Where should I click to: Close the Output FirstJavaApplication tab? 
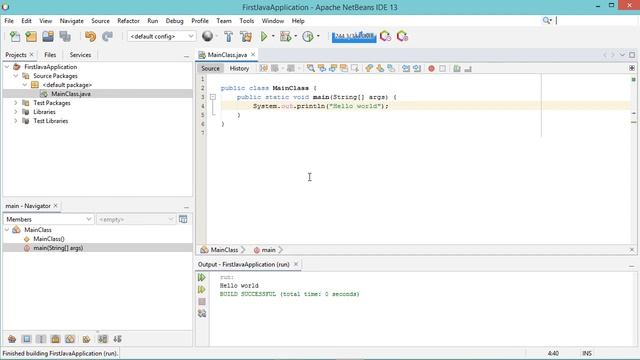tap(296, 264)
